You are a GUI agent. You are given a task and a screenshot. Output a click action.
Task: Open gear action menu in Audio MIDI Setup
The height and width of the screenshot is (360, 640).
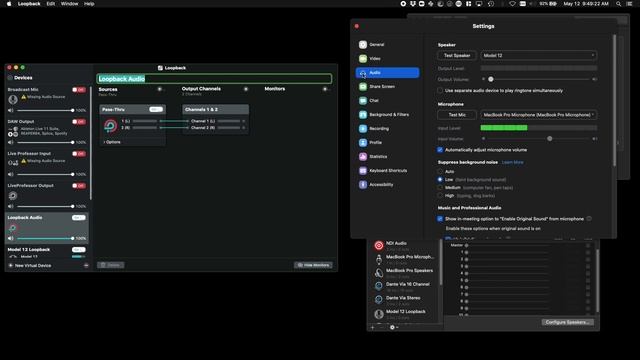[393, 327]
